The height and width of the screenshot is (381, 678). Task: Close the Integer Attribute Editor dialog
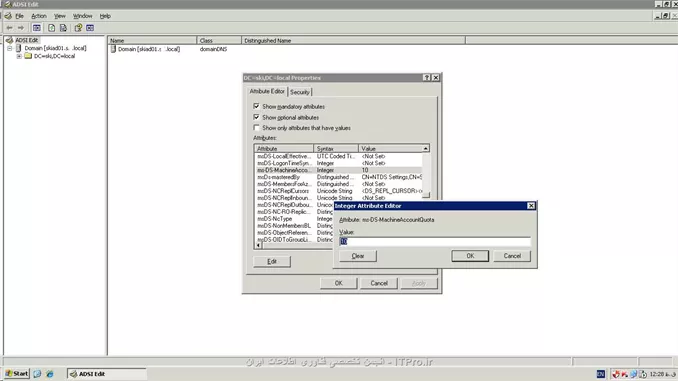[x=531, y=206]
